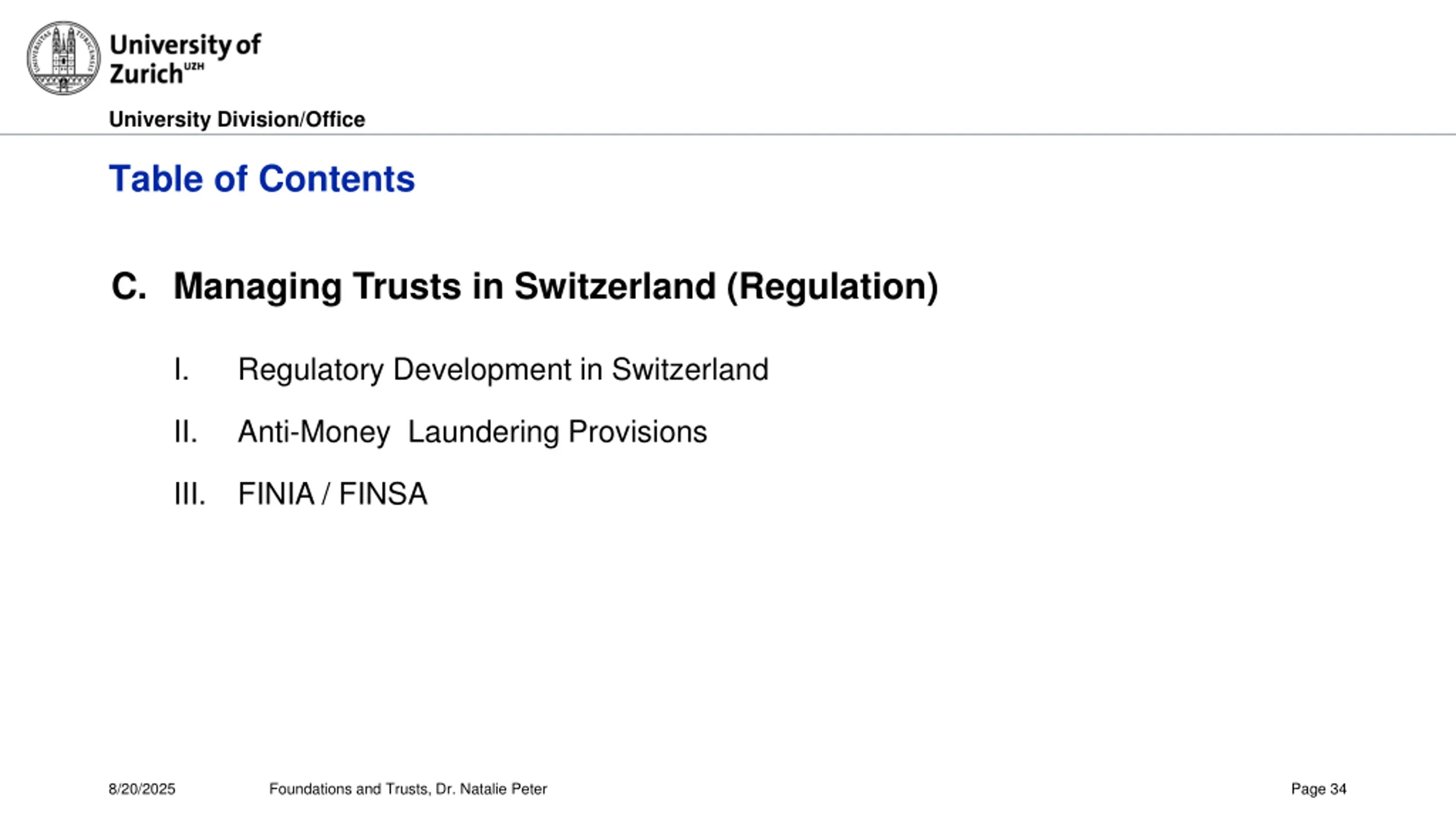Click the UZH superscript in the logo

pyautogui.click(x=194, y=67)
